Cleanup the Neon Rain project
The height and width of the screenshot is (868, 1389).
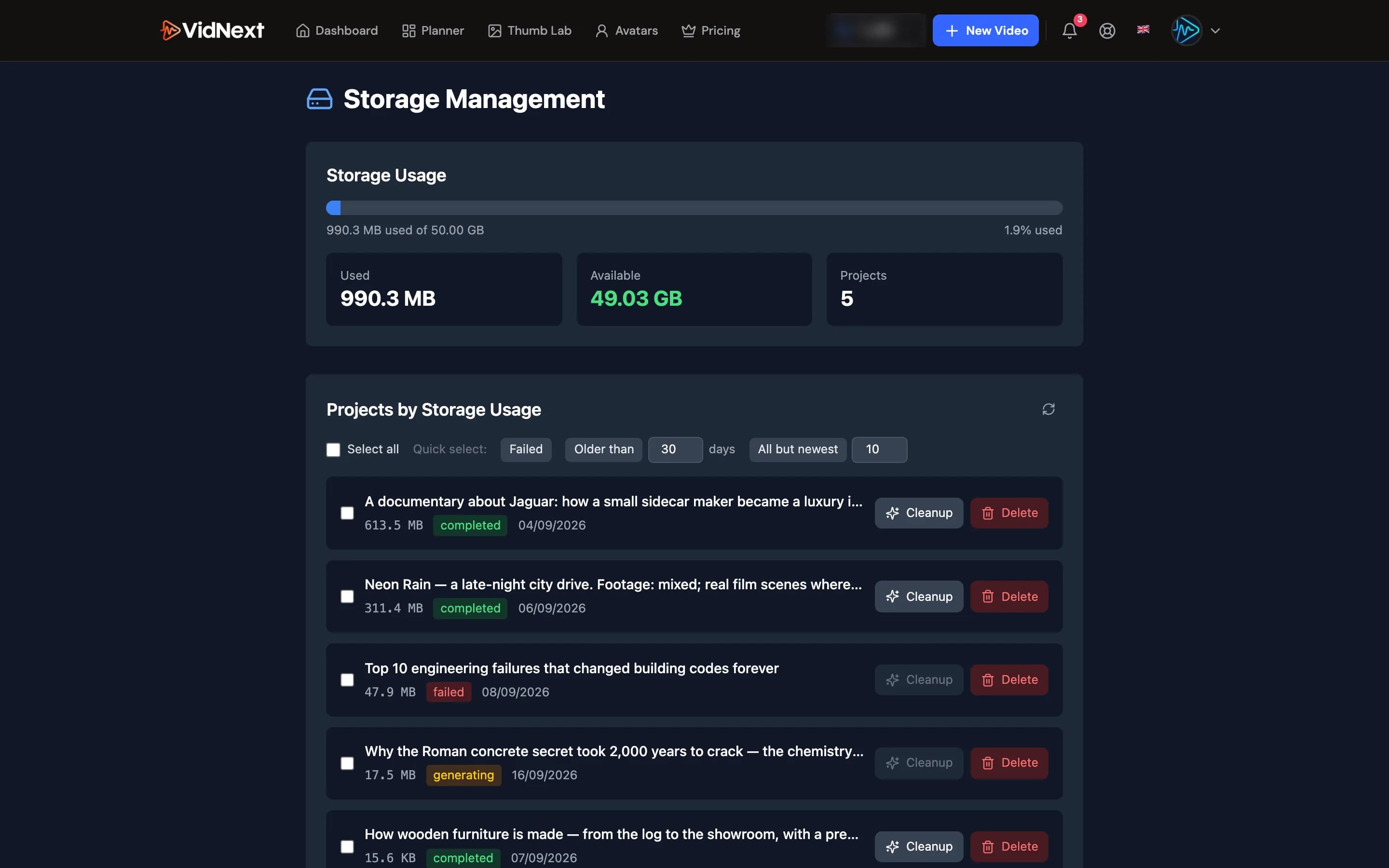[919, 597]
